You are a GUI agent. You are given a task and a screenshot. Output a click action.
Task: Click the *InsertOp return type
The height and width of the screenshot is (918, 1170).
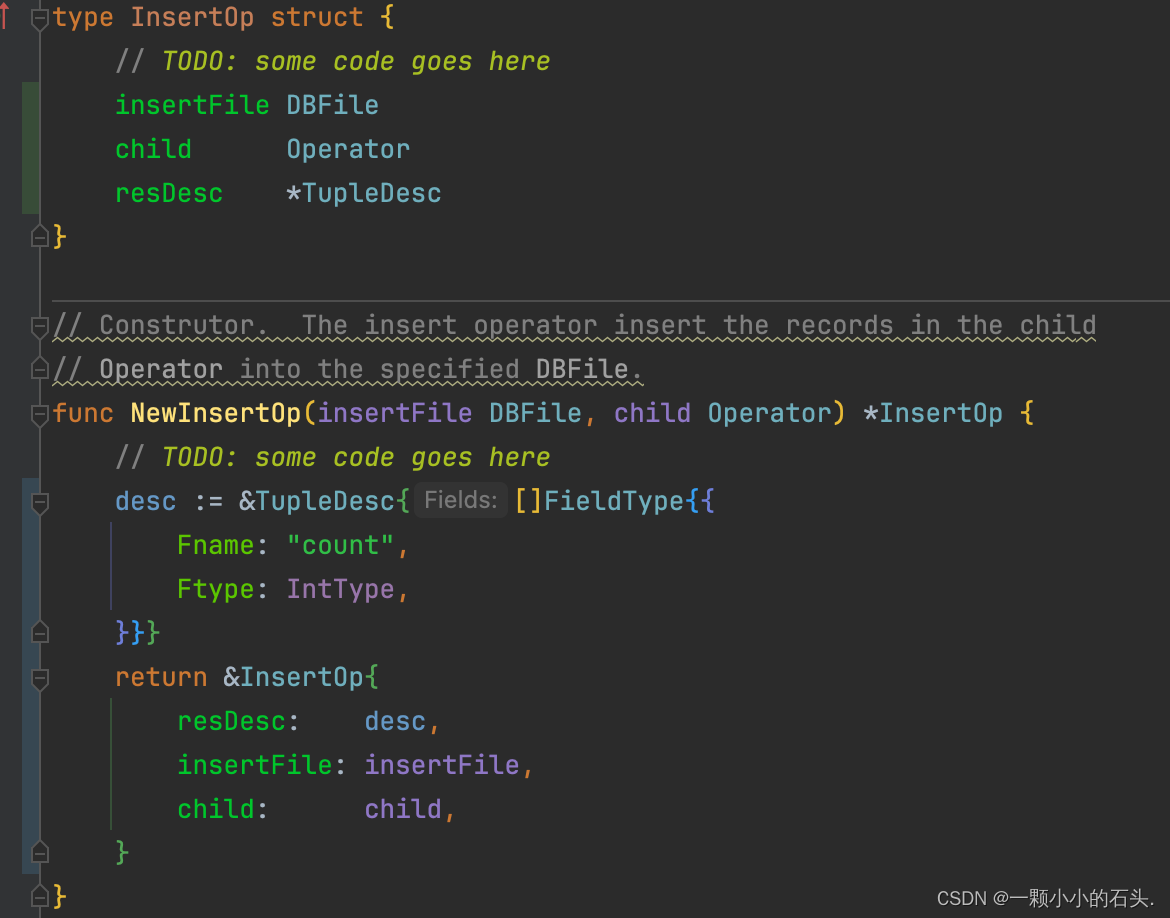click(933, 413)
